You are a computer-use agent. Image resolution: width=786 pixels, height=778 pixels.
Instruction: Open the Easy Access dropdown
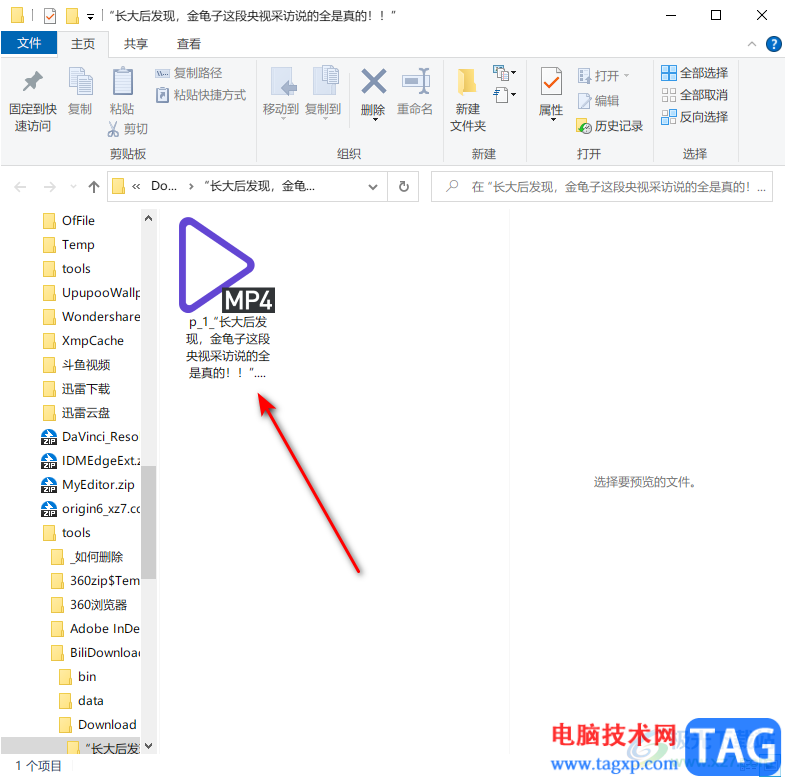click(504, 94)
